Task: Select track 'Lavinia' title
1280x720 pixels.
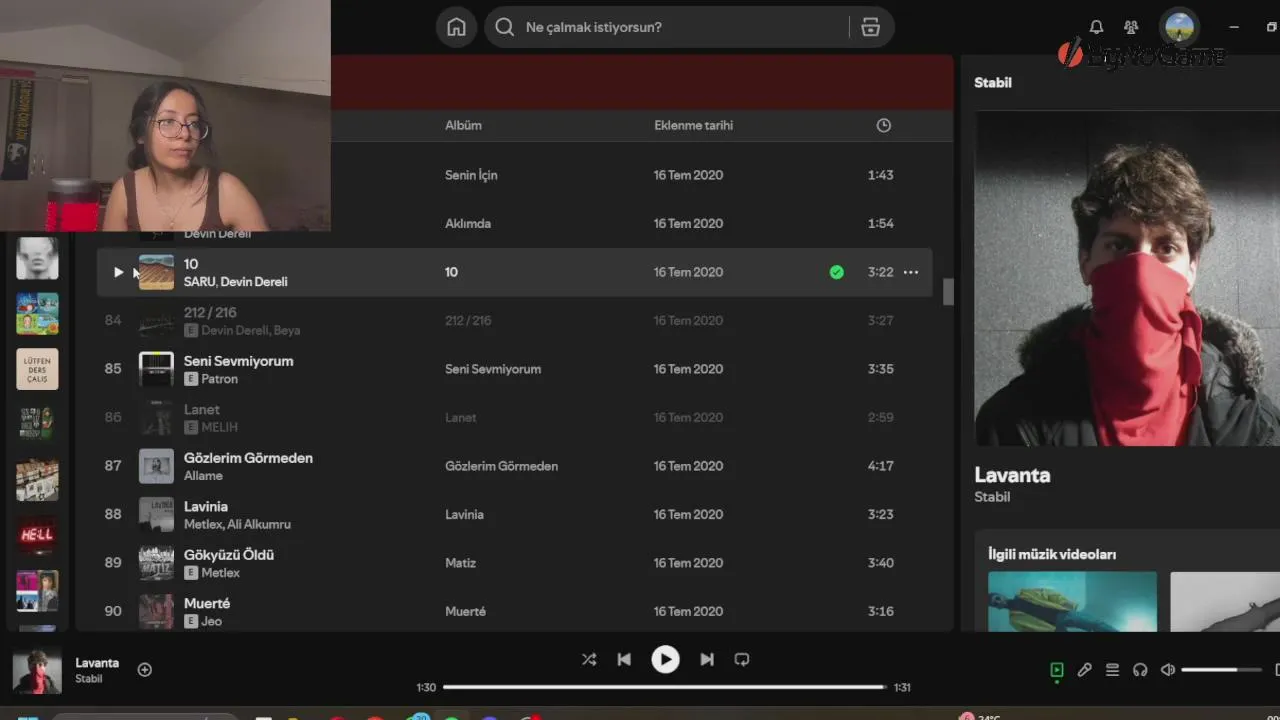Action: (206, 506)
